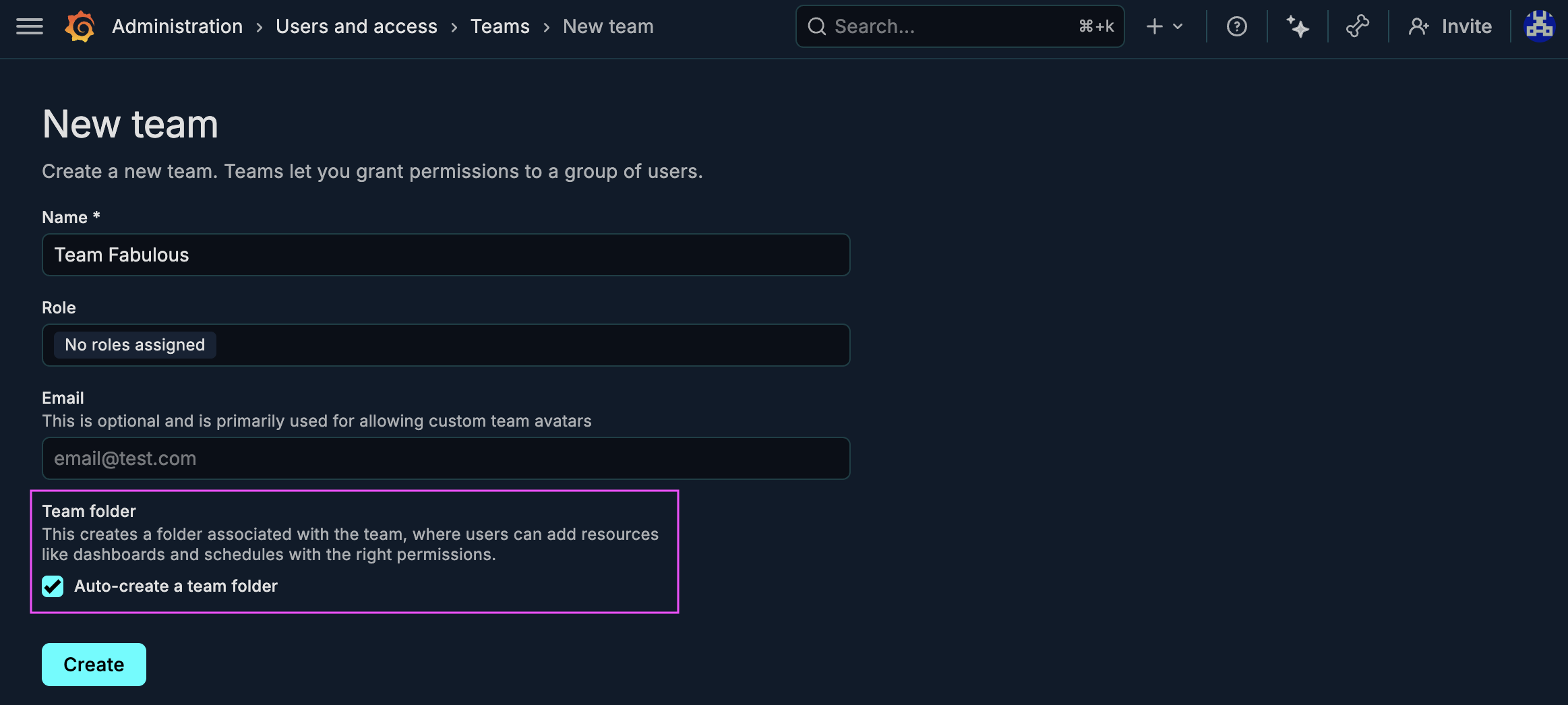Open the search magnifier in the top bar
The width and height of the screenshot is (1568, 705).
pos(818,26)
